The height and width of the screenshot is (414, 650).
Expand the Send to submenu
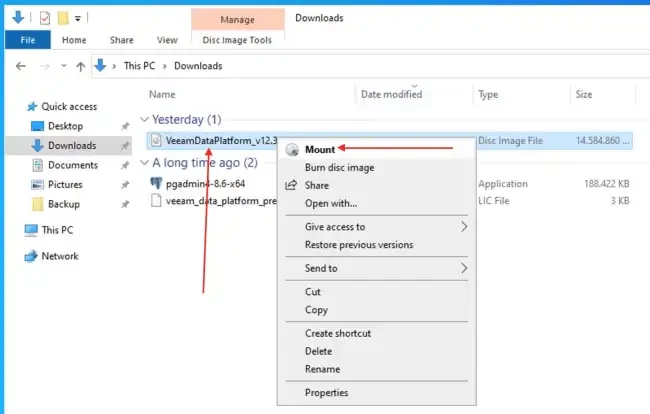pos(376,268)
